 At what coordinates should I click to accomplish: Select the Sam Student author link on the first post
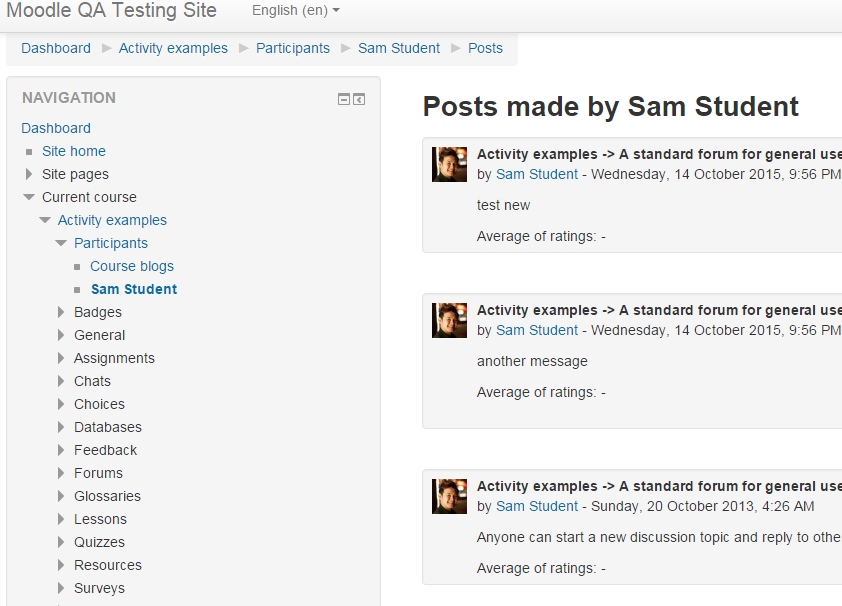coord(536,174)
